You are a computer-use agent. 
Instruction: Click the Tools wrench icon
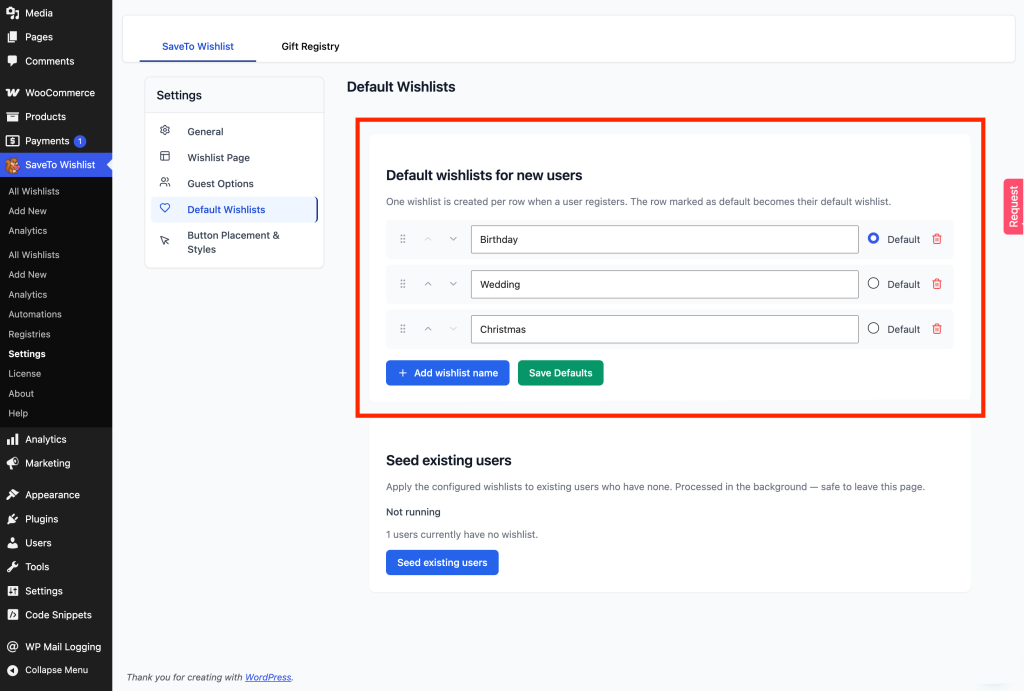12,567
